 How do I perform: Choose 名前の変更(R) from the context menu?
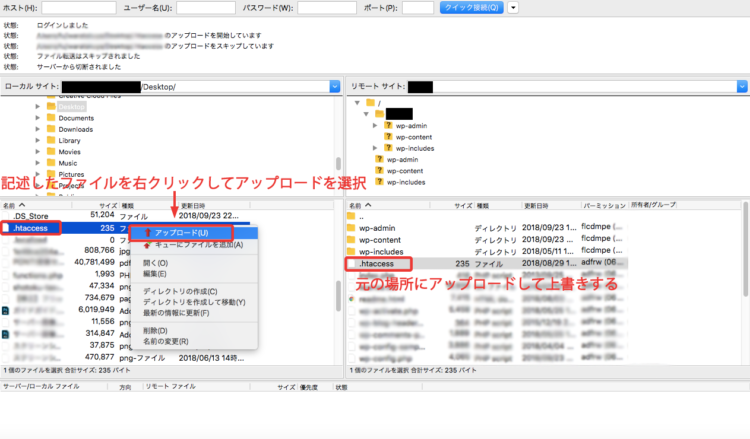tap(169, 341)
